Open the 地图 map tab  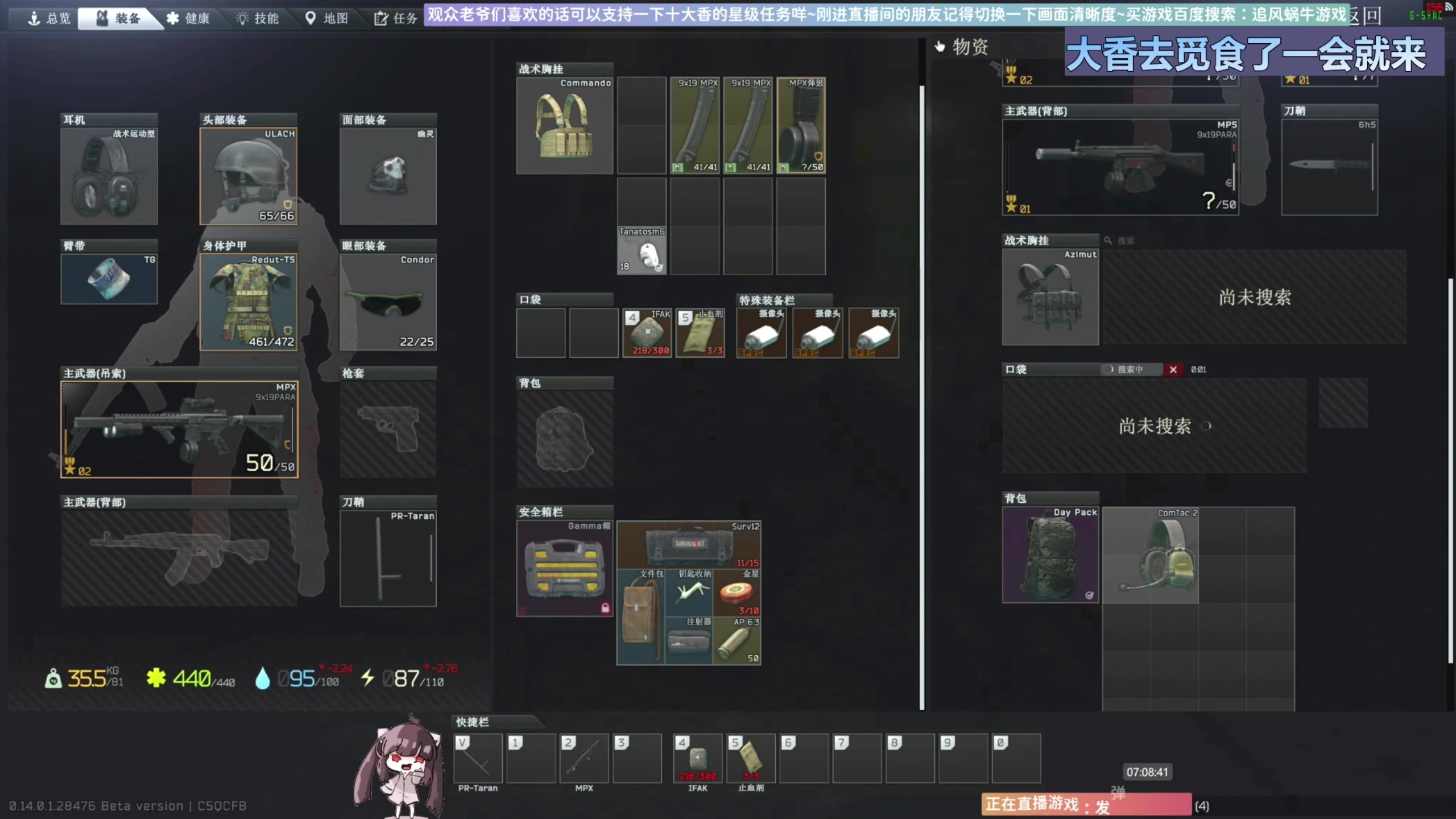coord(326,18)
